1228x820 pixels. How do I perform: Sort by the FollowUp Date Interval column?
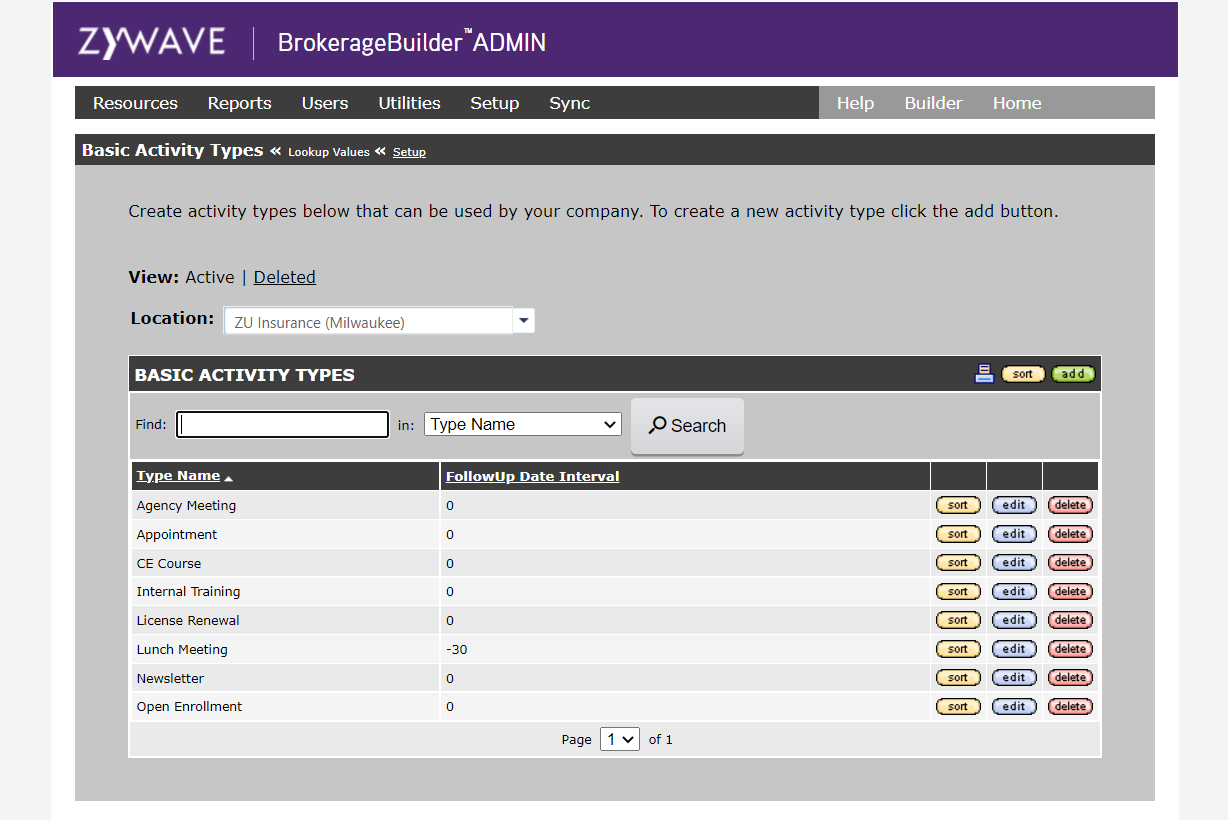tap(532, 475)
